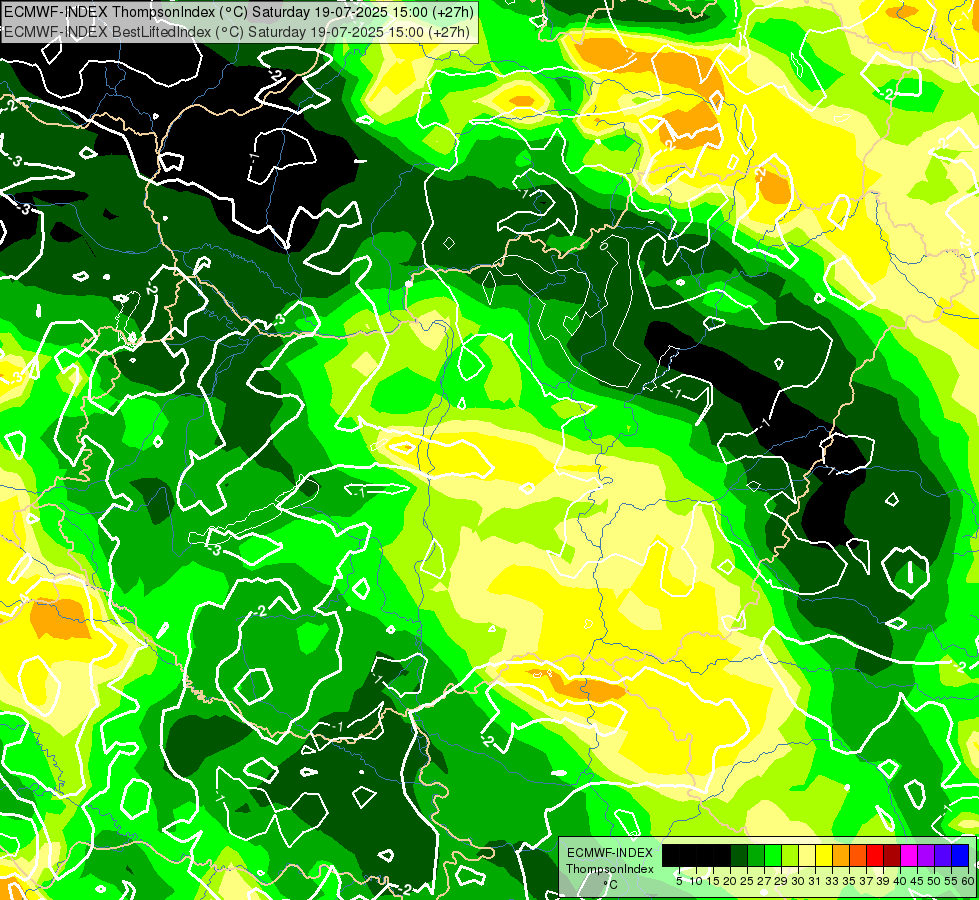The image size is (979, 900).
Task: Click the magenta 40–45 legend swatch
Action: pyautogui.click(x=909, y=855)
